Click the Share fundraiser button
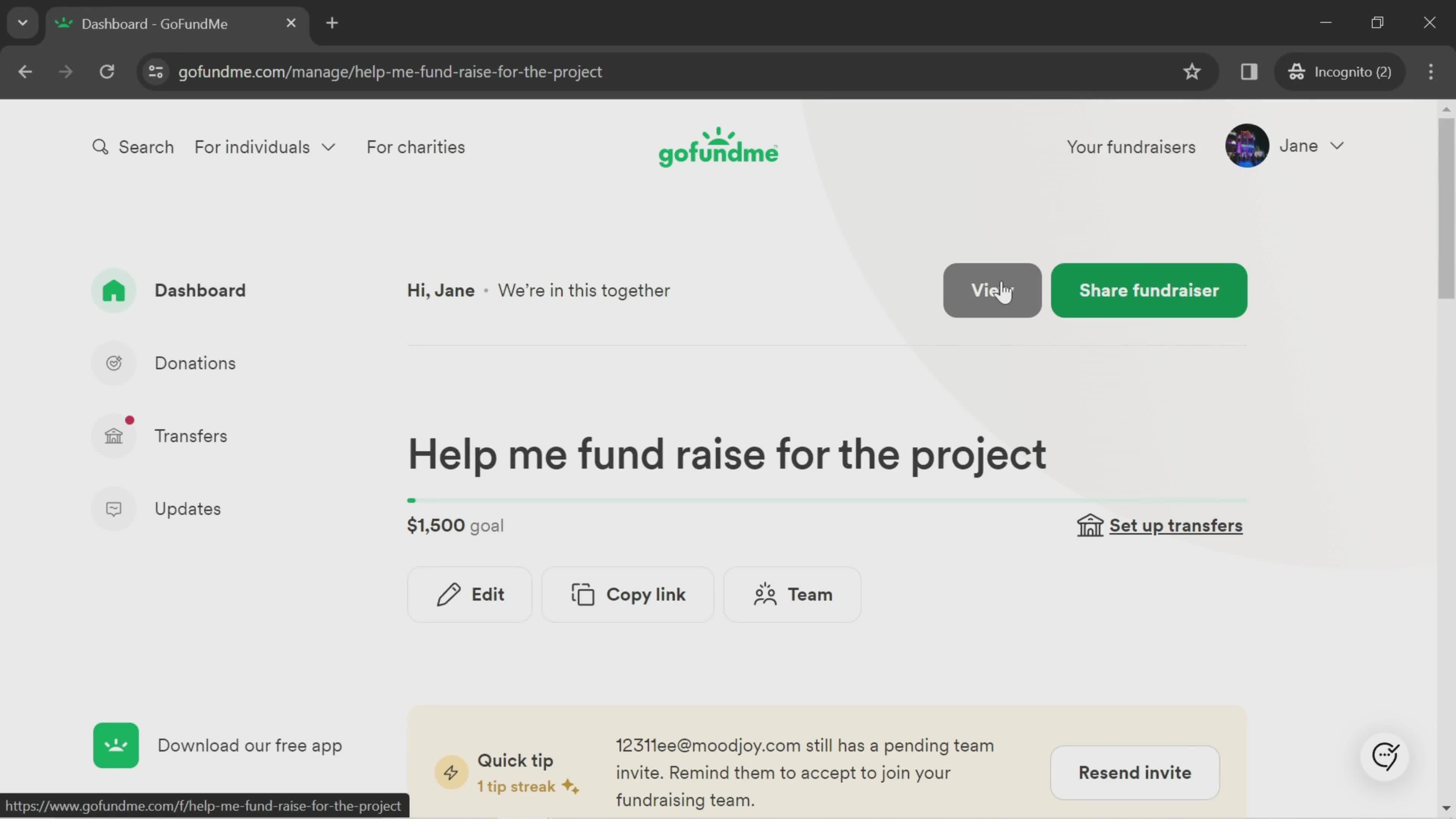The image size is (1456, 819). 1149,290
